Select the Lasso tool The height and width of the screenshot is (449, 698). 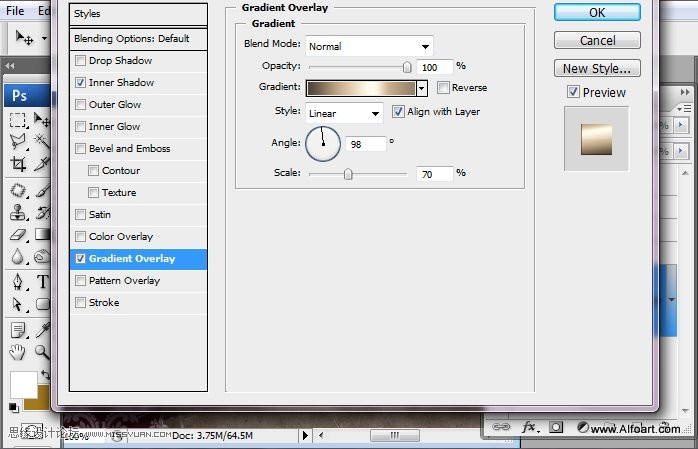point(18,142)
